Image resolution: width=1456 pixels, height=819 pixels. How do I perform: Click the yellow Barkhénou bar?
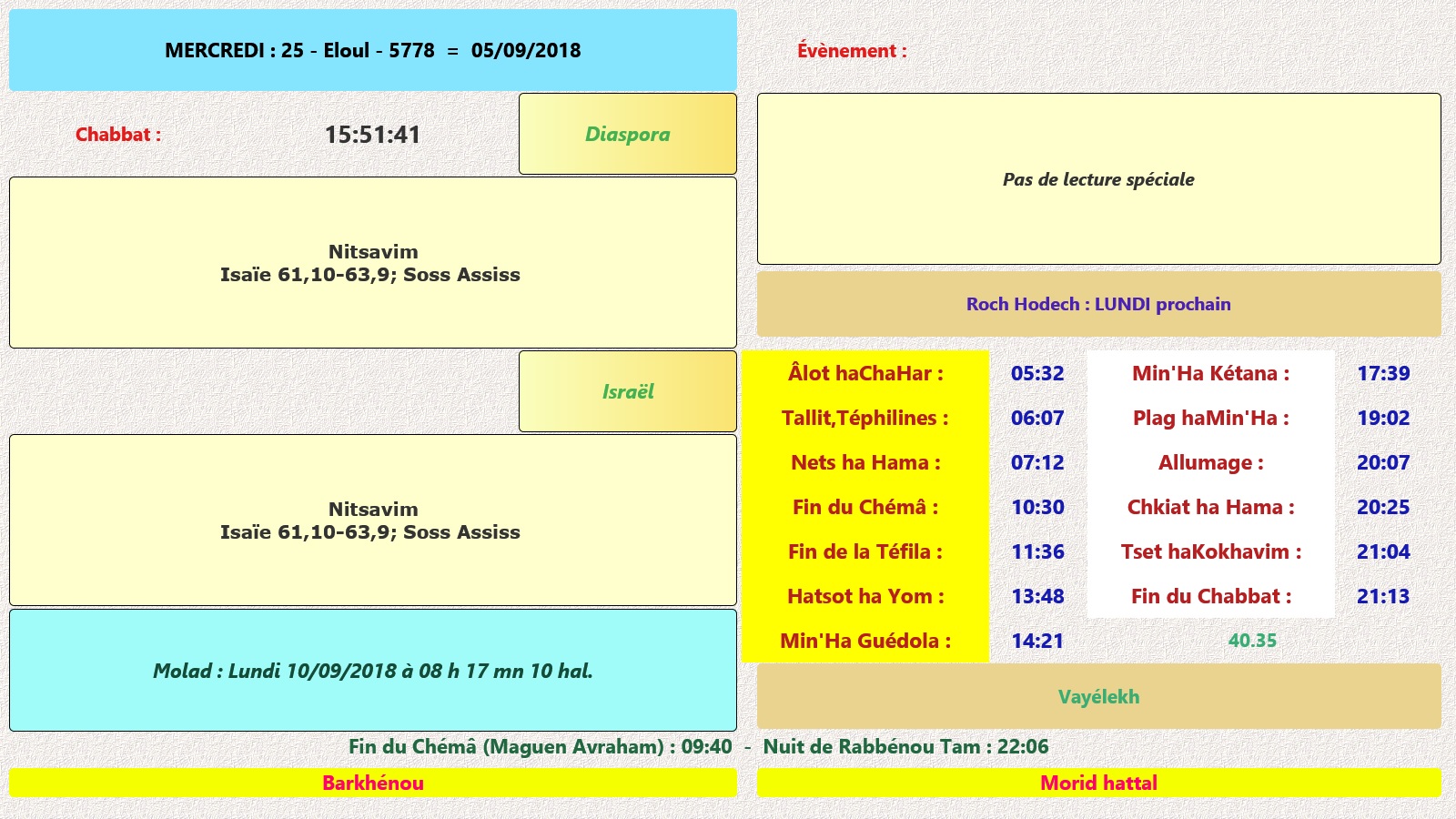tap(372, 783)
